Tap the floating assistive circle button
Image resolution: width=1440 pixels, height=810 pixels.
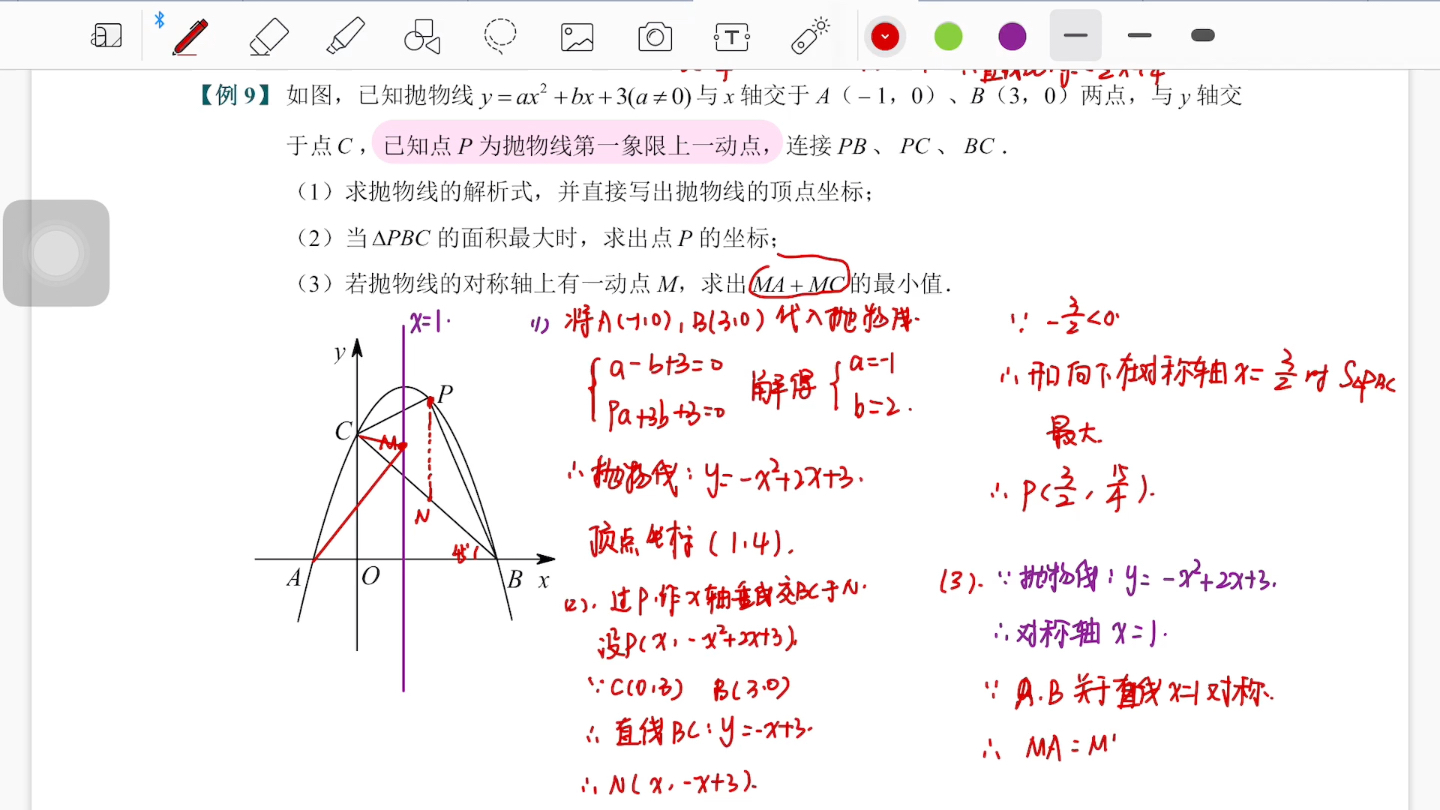57,252
